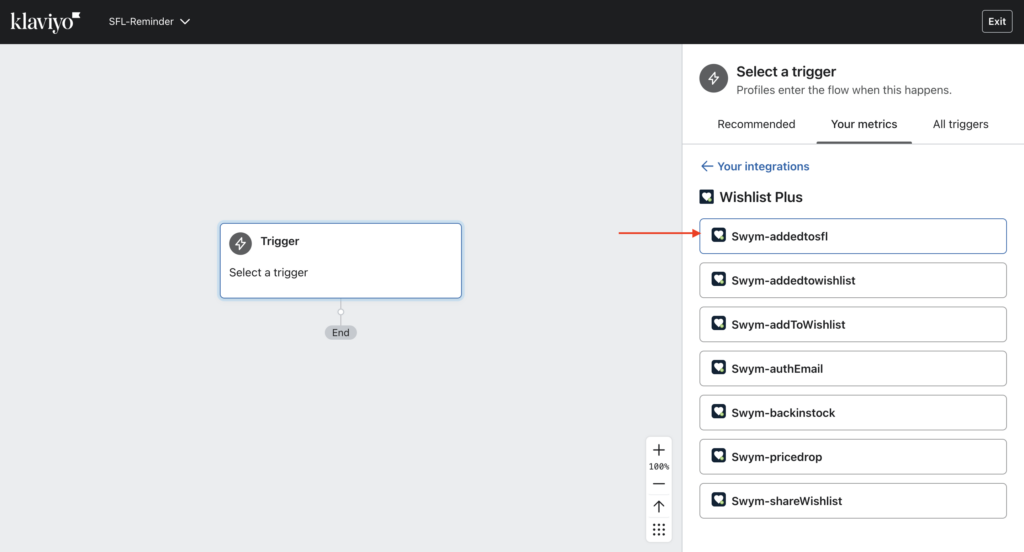Click the heart icon beside Swym-addedtowishlist
Screen dimensions: 1024x552
718,280
